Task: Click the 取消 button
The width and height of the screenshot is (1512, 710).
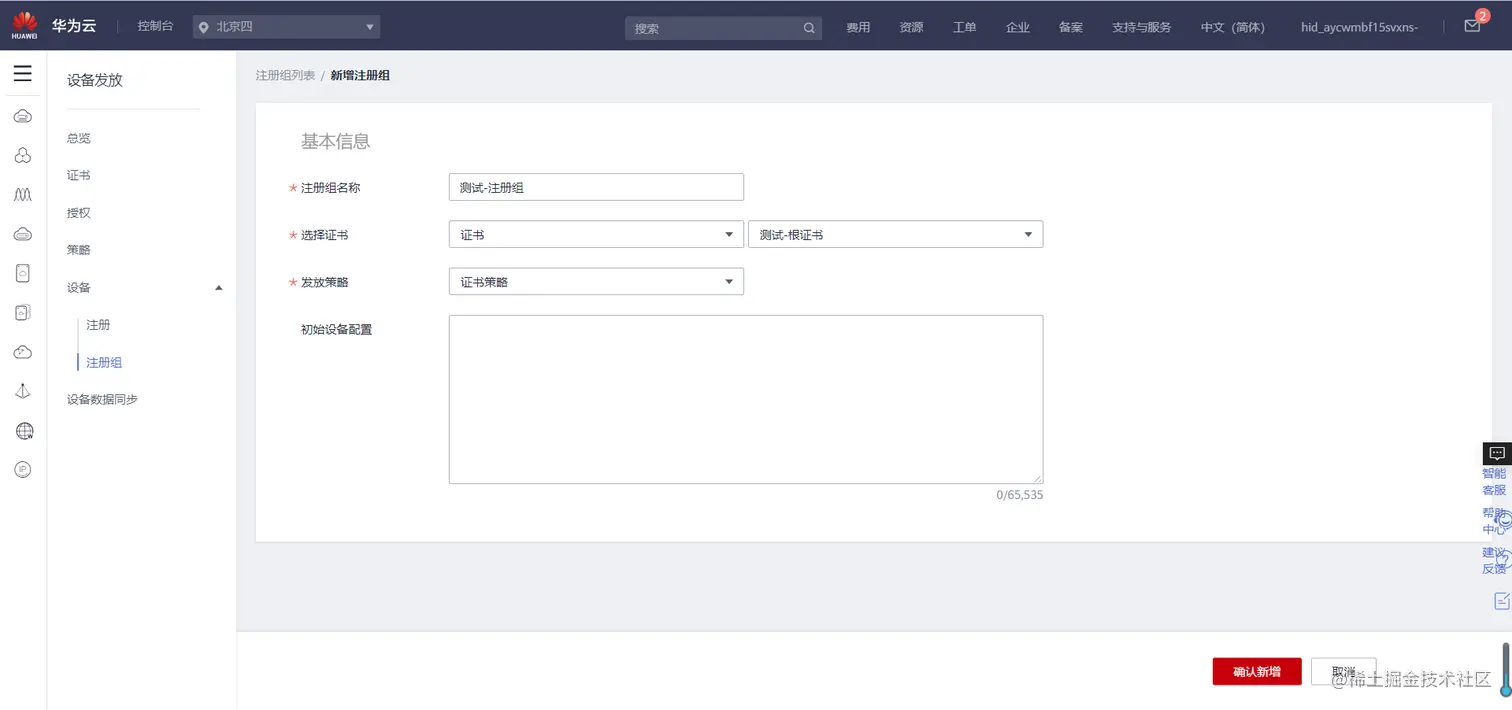Action: click(x=1343, y=671)
